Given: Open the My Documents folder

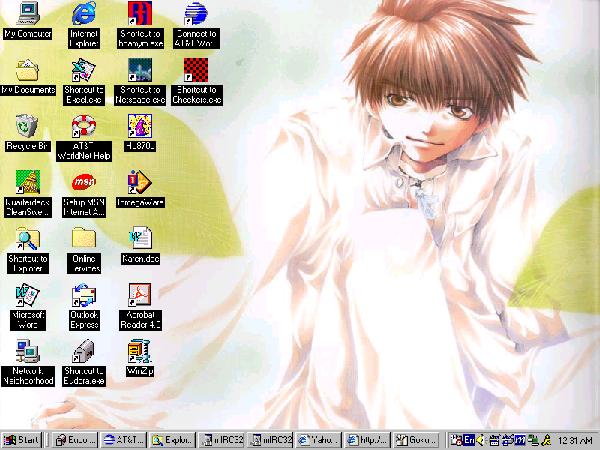Looking at the screenshot, I should pyautogui.click(x=27, y=70).
